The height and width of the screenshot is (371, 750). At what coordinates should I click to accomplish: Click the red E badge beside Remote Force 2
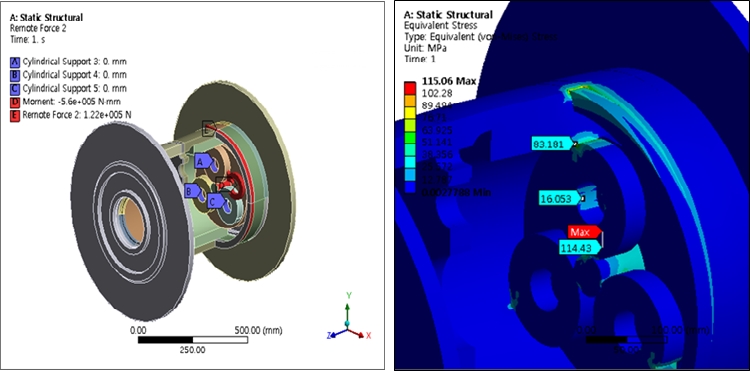[x=15, y=116]
